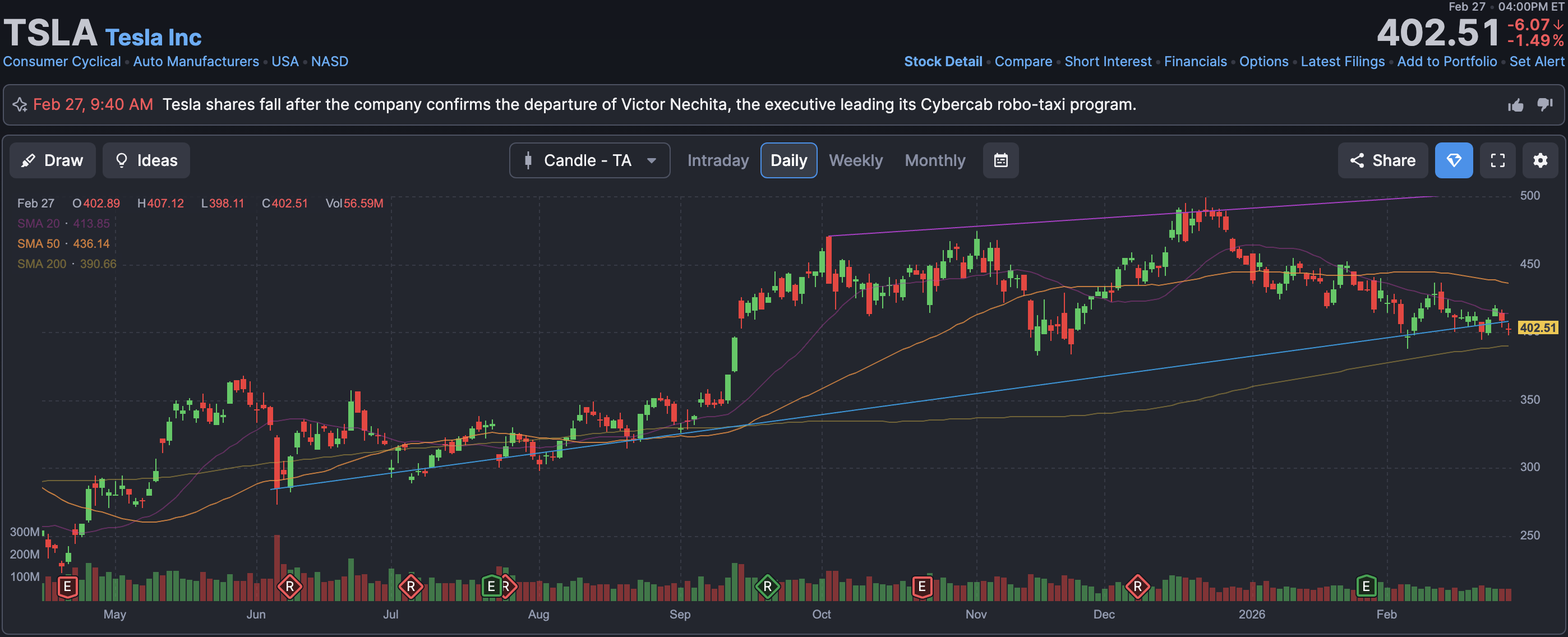The height and width of the screenshot is (637, 1568).
Task: Open the Auto Manufacturers industry link
Action: click(x=196, y=62)
